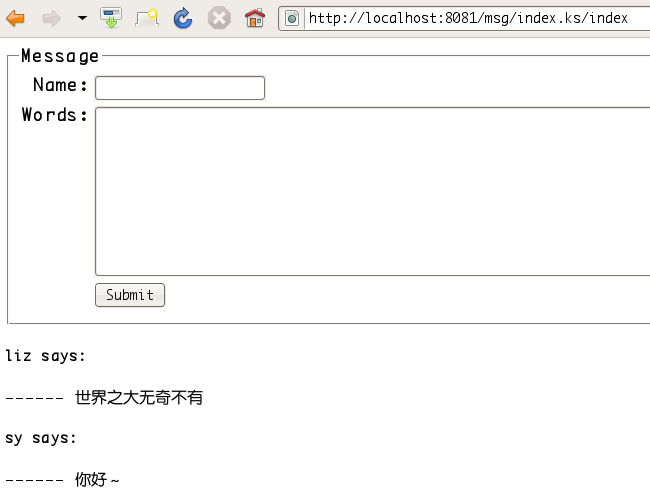Select the "sy says:" post header
Image resolution: width=650 pixels, height=489 pixels.
tap(41, 438)
